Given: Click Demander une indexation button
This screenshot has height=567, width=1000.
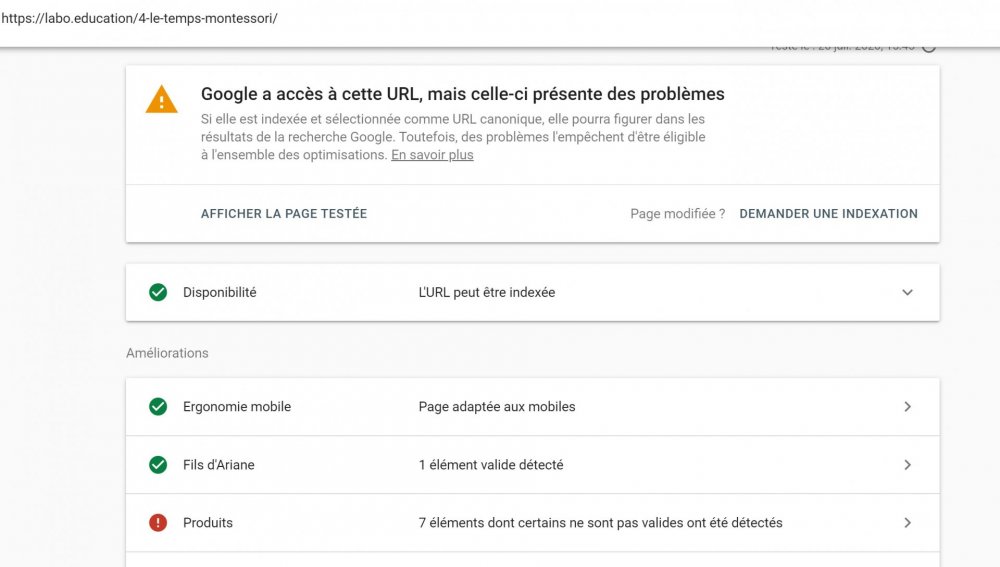Looking at the screenshot, I should pyautogui.click(x=828, y=214).
